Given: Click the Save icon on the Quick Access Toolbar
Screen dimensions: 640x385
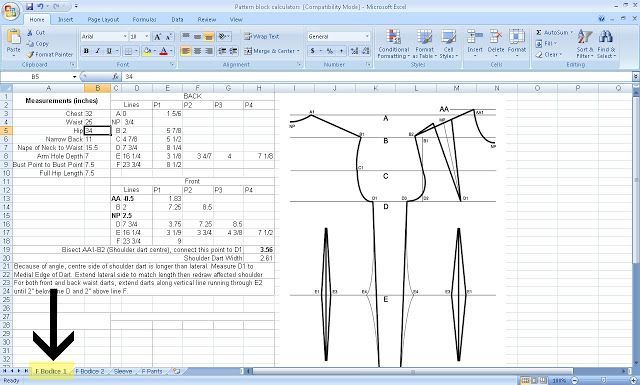Looking at the screenshot, I should click(x=29, y=7).
